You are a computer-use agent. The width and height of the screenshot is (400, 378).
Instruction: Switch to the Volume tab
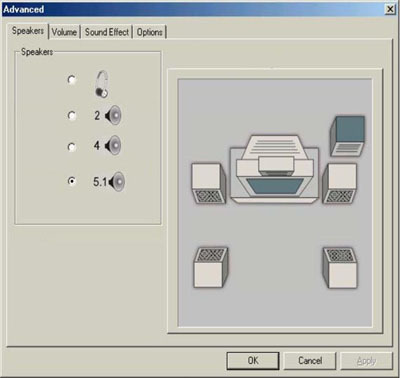click(64, 32)
